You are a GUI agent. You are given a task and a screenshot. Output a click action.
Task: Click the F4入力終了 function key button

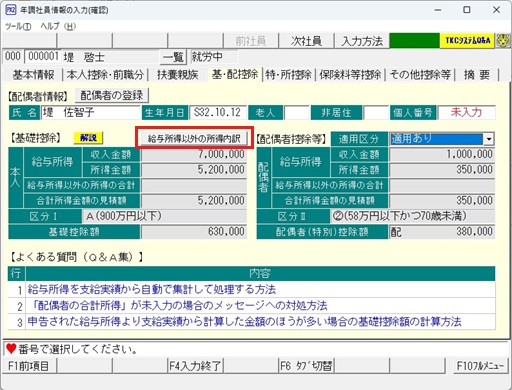tap(195, 366)
